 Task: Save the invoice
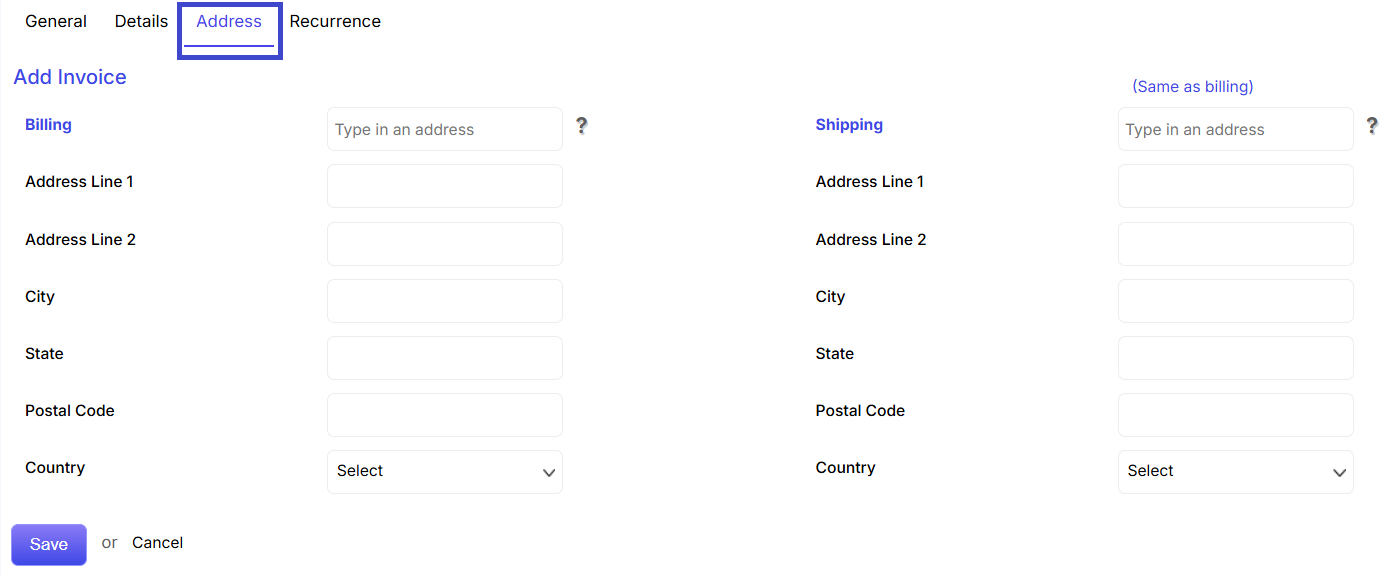pos(49,544)
